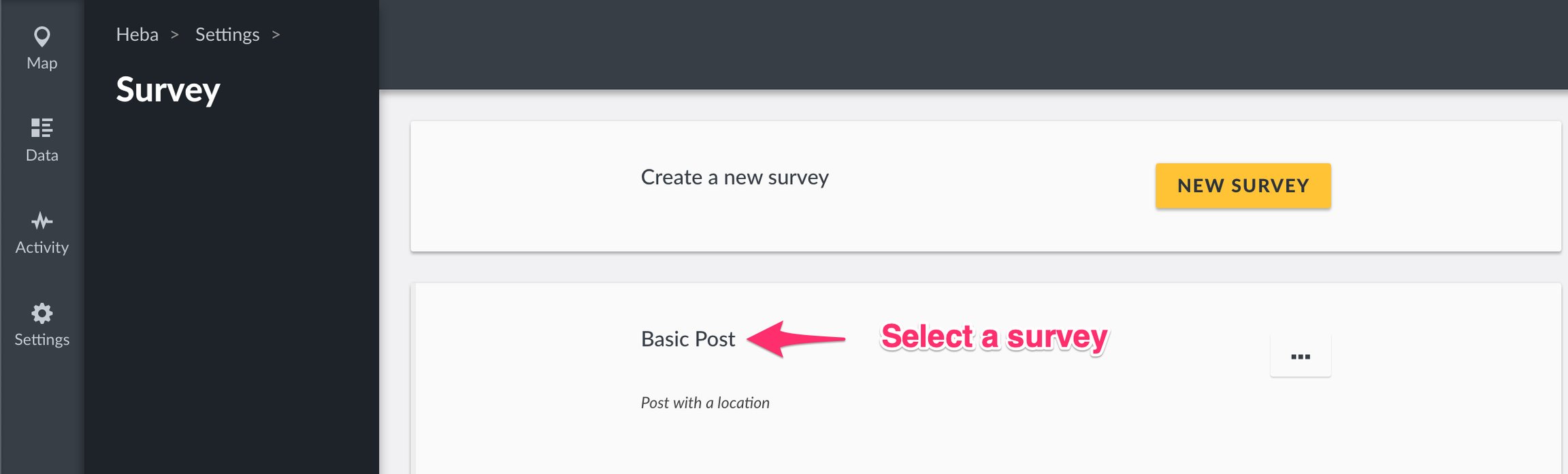Click the Activity label in sidebar

[x=42, y=247]
